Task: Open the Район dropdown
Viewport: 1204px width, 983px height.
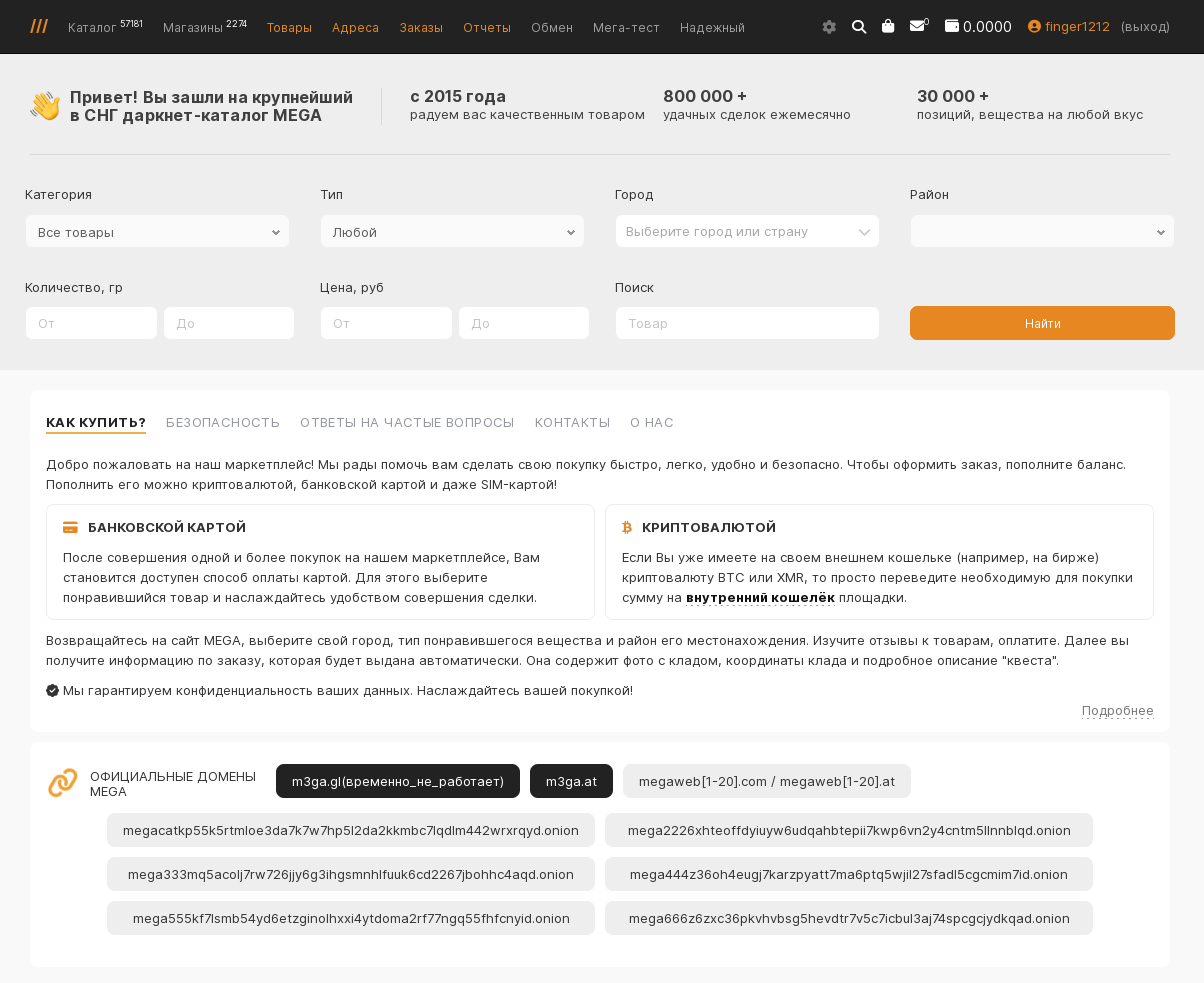Action: [x=1042, y=232]
